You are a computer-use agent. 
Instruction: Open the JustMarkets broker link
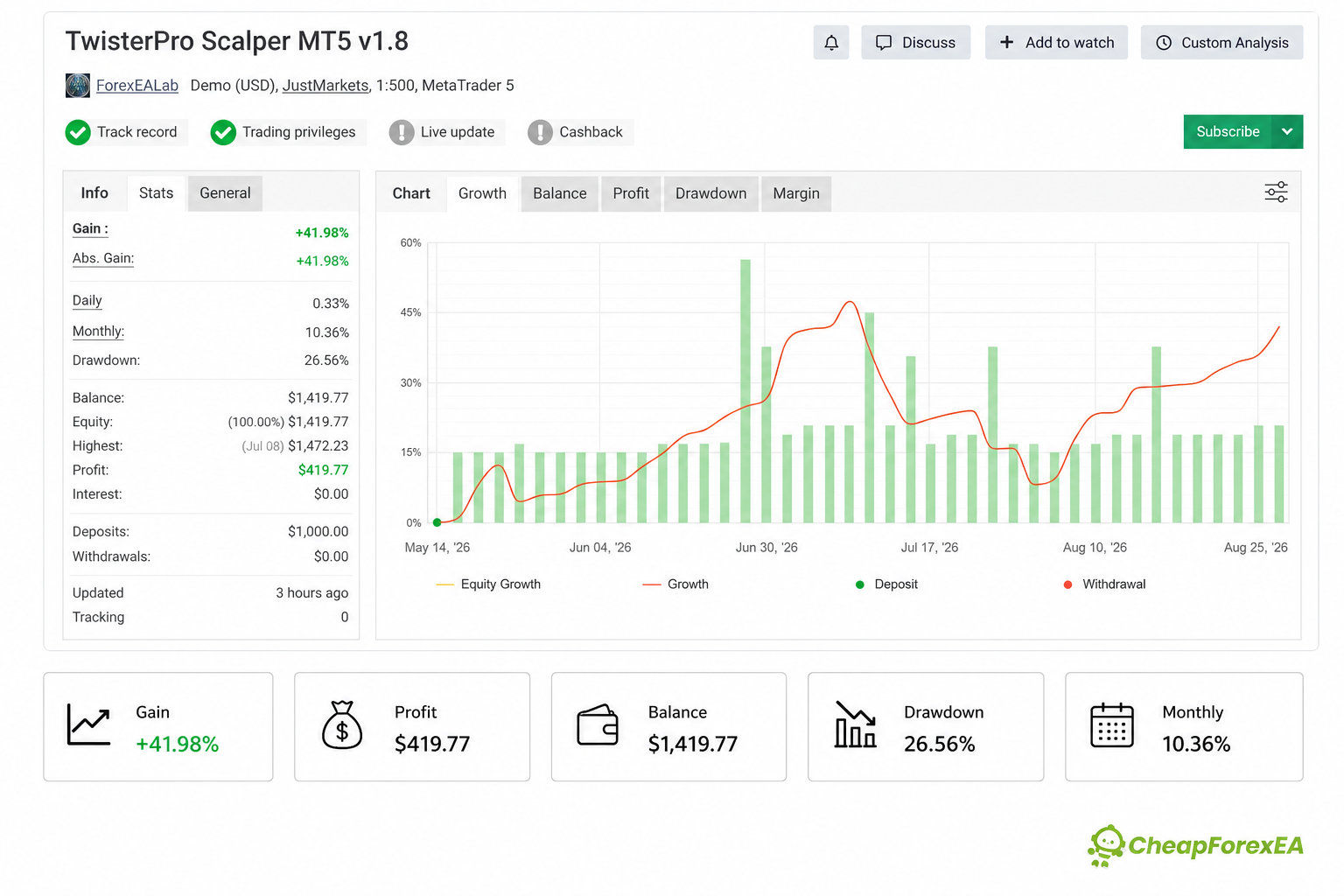point(325,86)
